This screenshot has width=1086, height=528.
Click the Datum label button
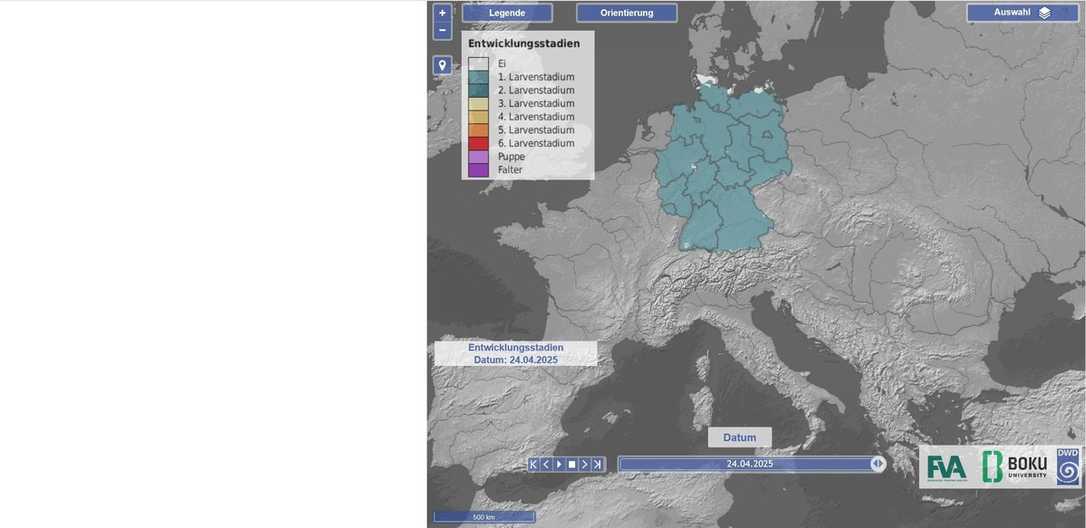[739, 438]
